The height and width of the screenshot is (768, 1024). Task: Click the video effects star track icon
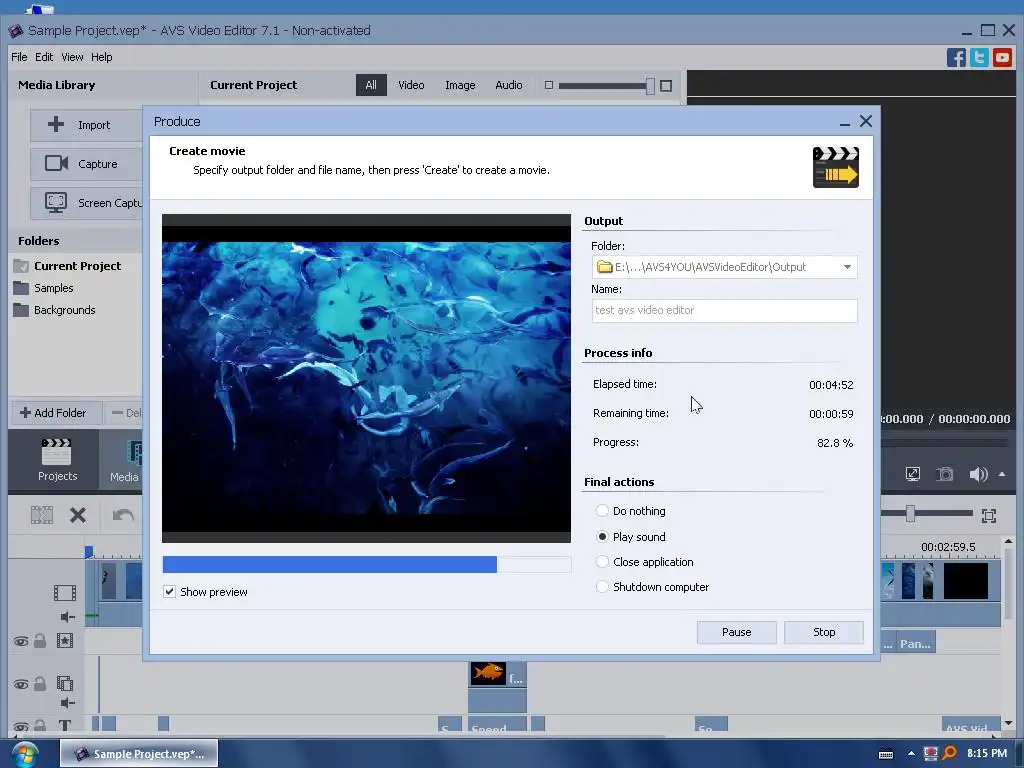pyautogui.click(x=65, y=641)
